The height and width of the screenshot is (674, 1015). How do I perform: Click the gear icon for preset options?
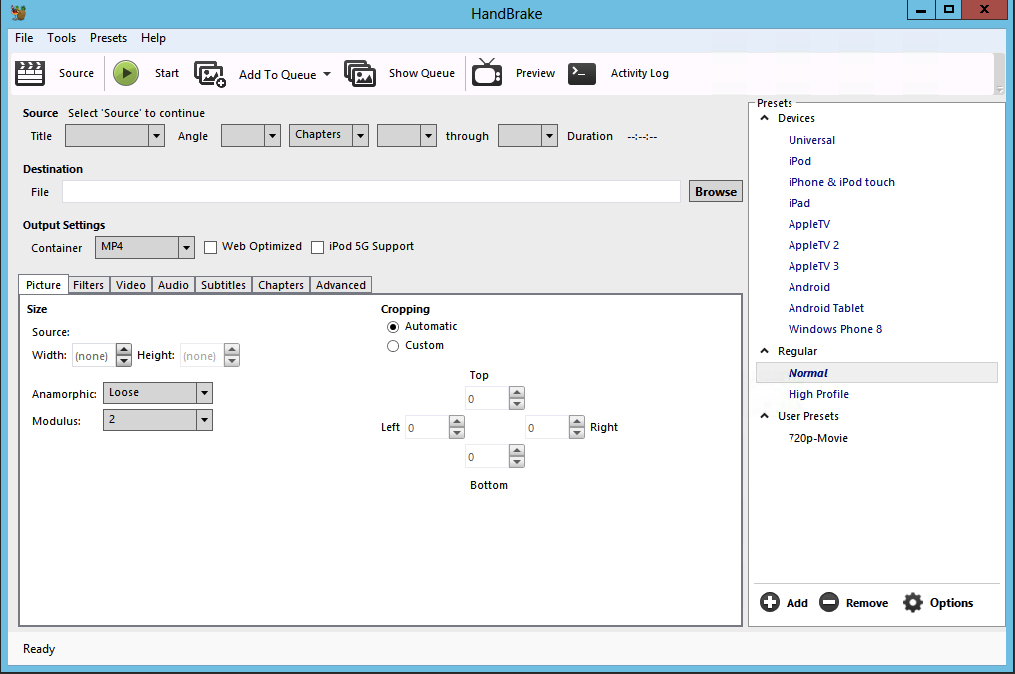coord(913,602)
